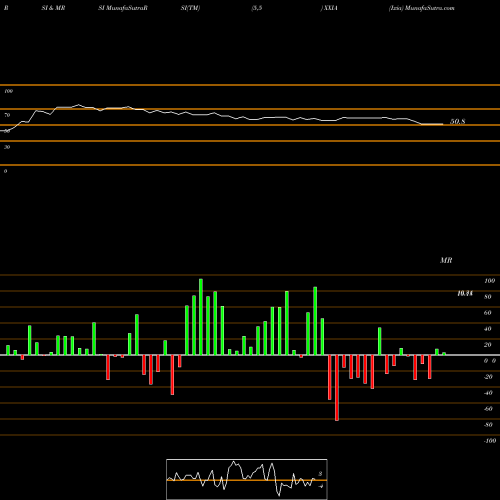Click the MR axis label 80
The image size is (500, 500).
tap(487, 297)
